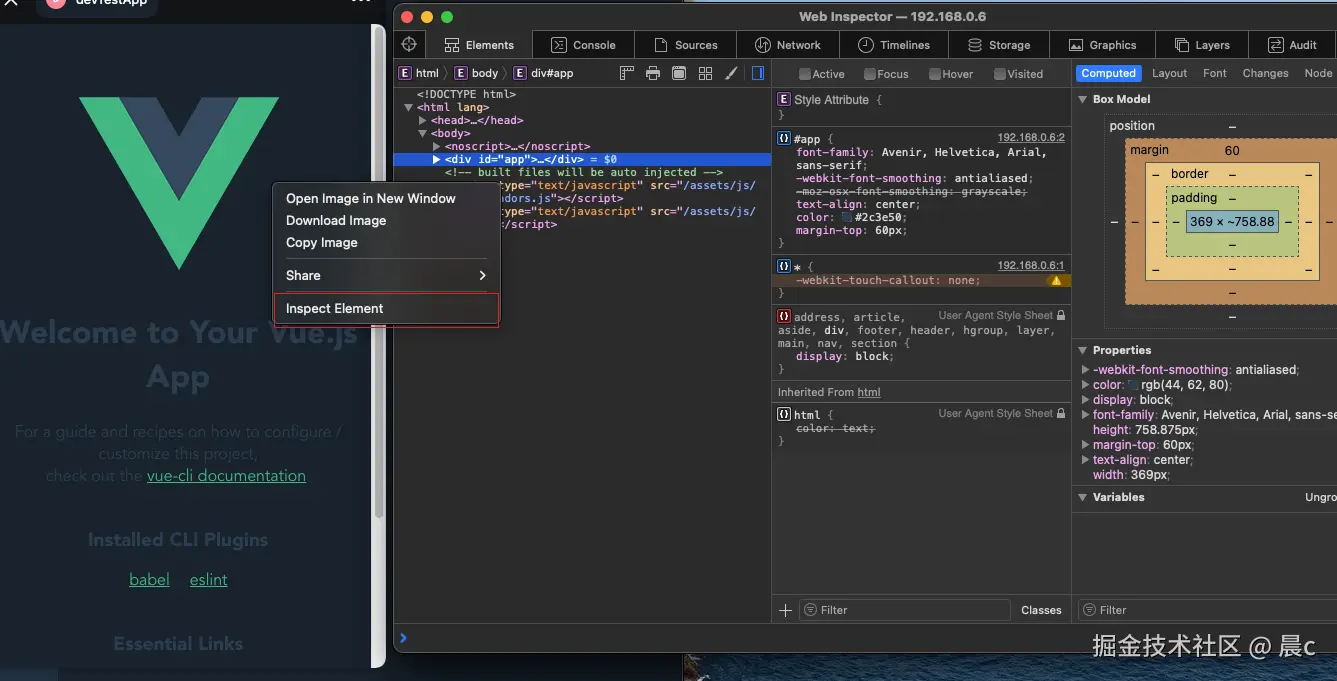Screen dimensions: 1337x681
Task: Collapse the html lang node
Action: 409,108
